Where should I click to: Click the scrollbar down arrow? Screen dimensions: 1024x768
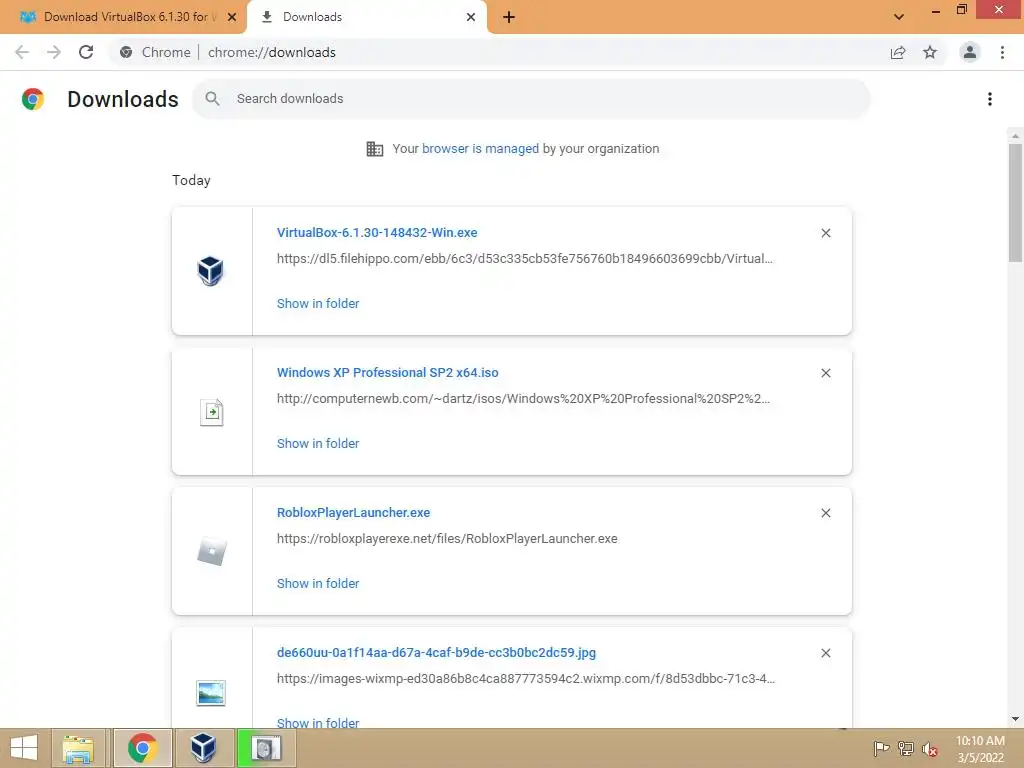click(x=1015, y=719)
